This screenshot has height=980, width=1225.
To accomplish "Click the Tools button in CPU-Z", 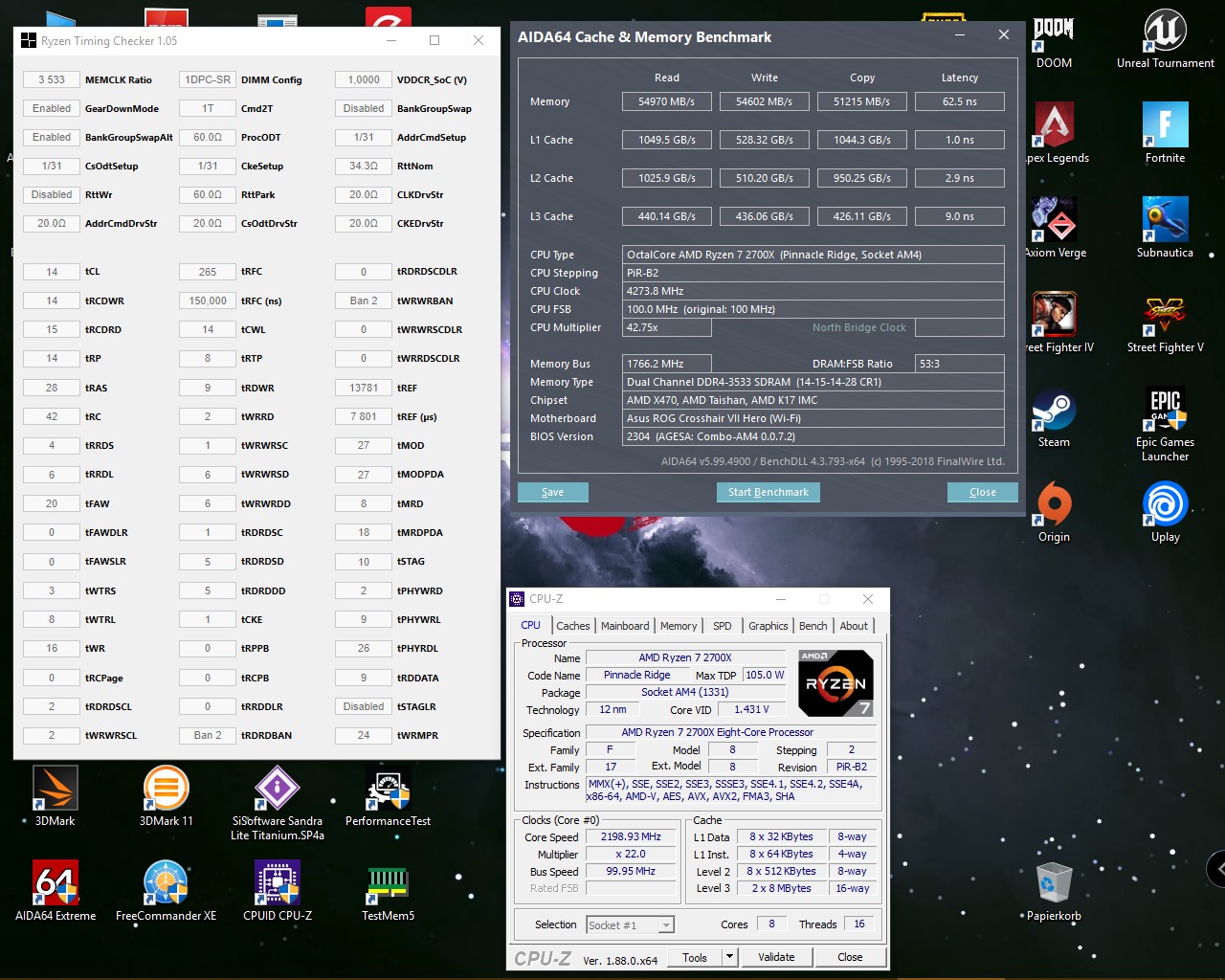I will (x=695, y=957).
